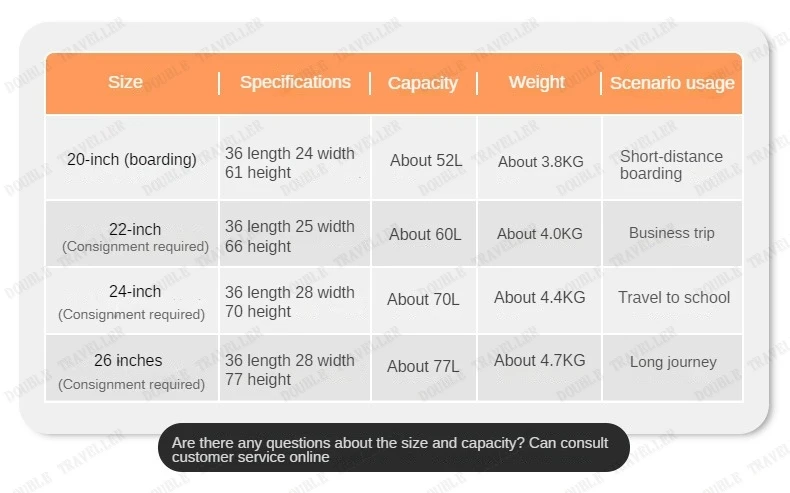Image resolution: width=790 pixels, height=493 pixels.
Task: Click the About 77L capacity cell
Action: tap(423, 366)
